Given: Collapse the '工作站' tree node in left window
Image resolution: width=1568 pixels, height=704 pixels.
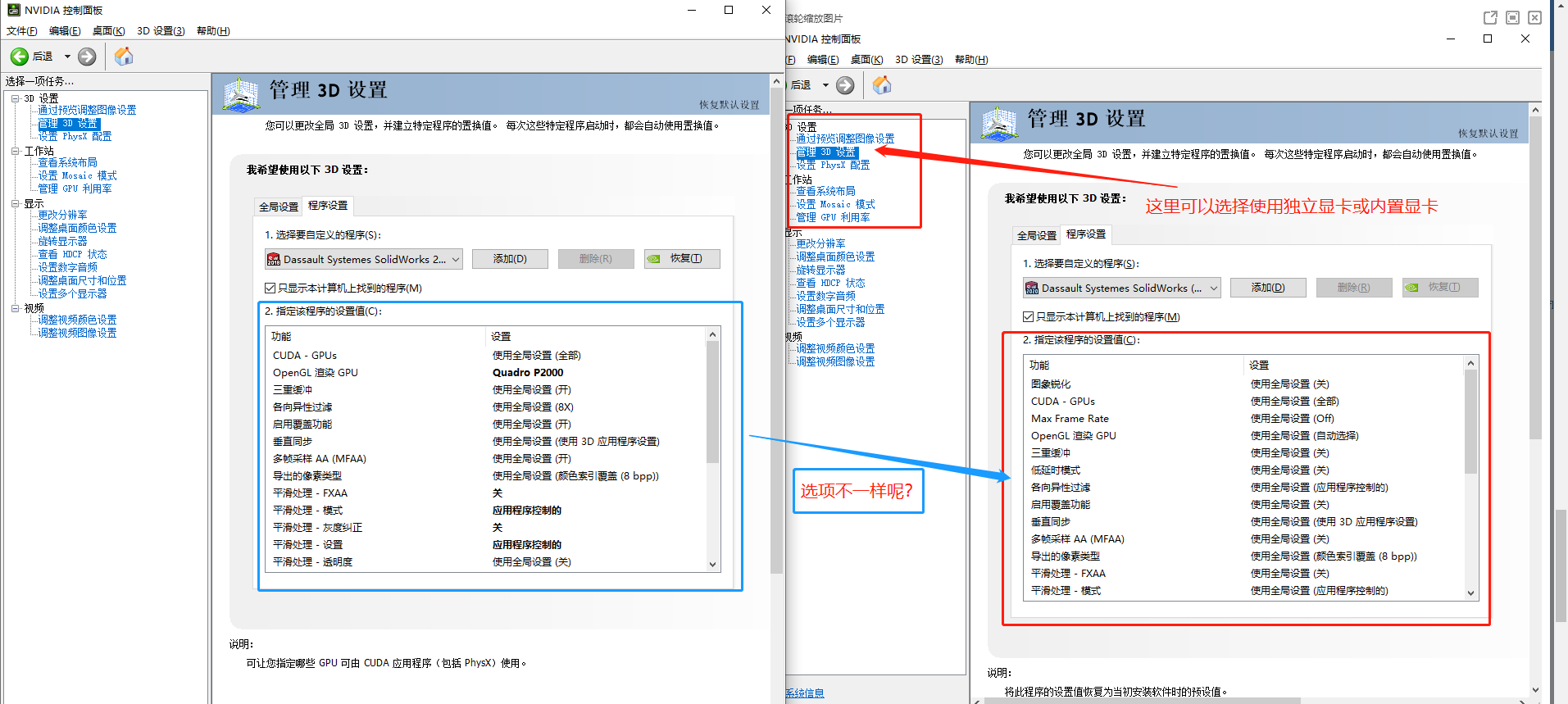Looking at the screenshot, I should point(15,151).
